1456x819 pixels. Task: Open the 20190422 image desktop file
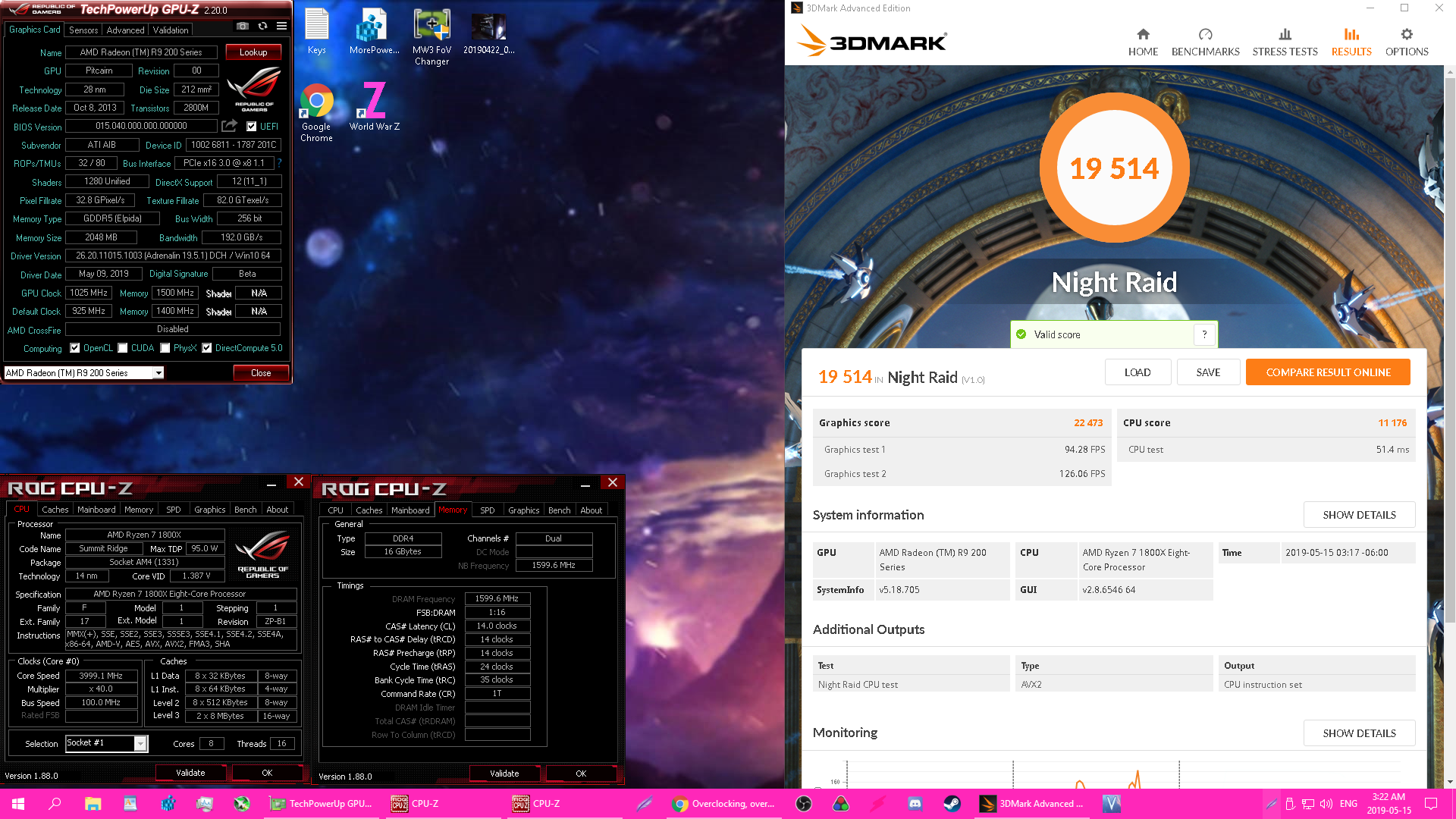coord(488,31)
